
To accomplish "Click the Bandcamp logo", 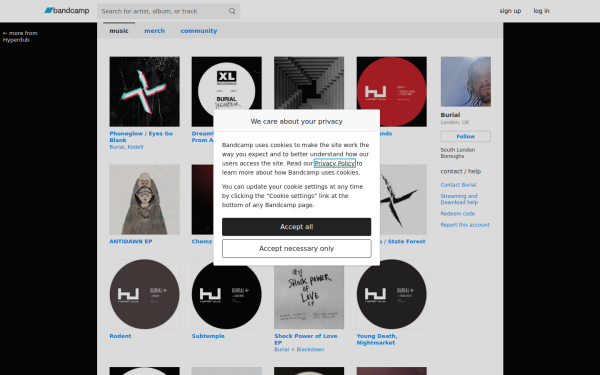I will point(67,11).
